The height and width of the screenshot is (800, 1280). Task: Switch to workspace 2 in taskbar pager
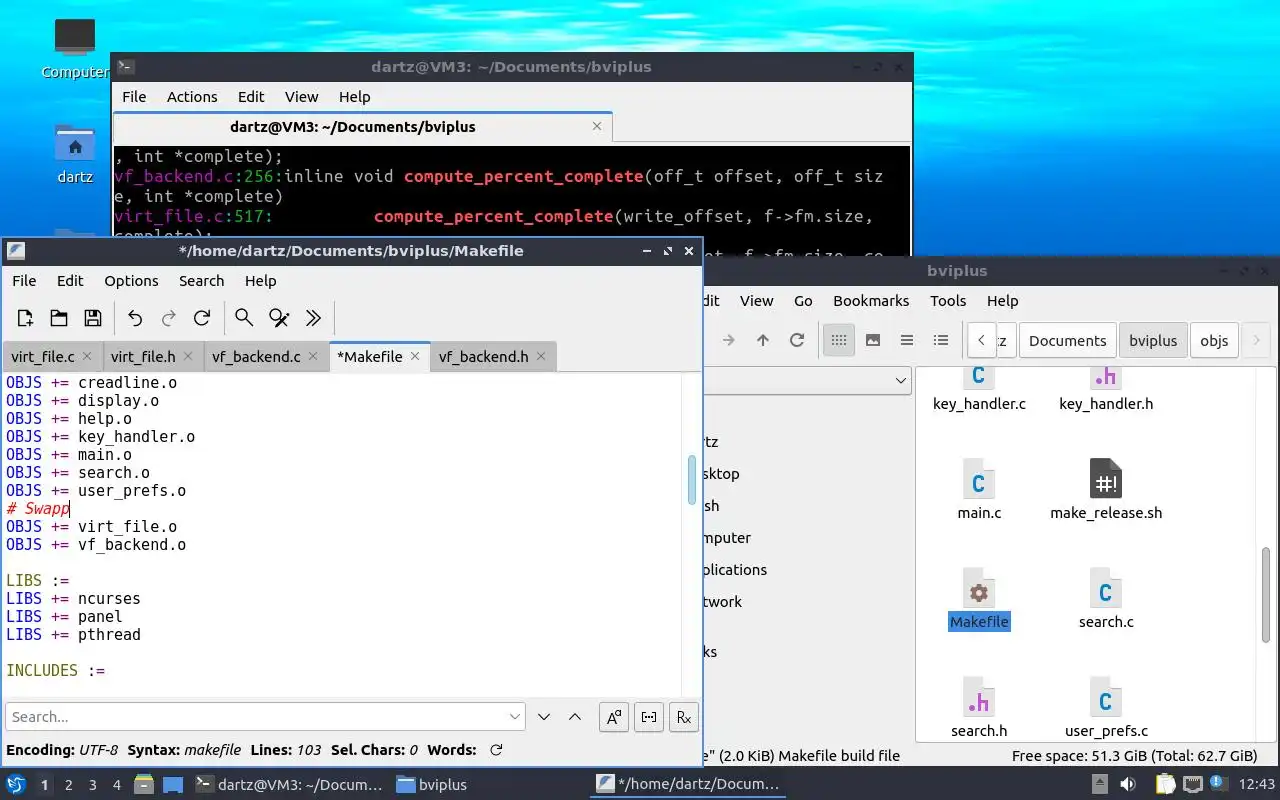(x=69, y=785)
